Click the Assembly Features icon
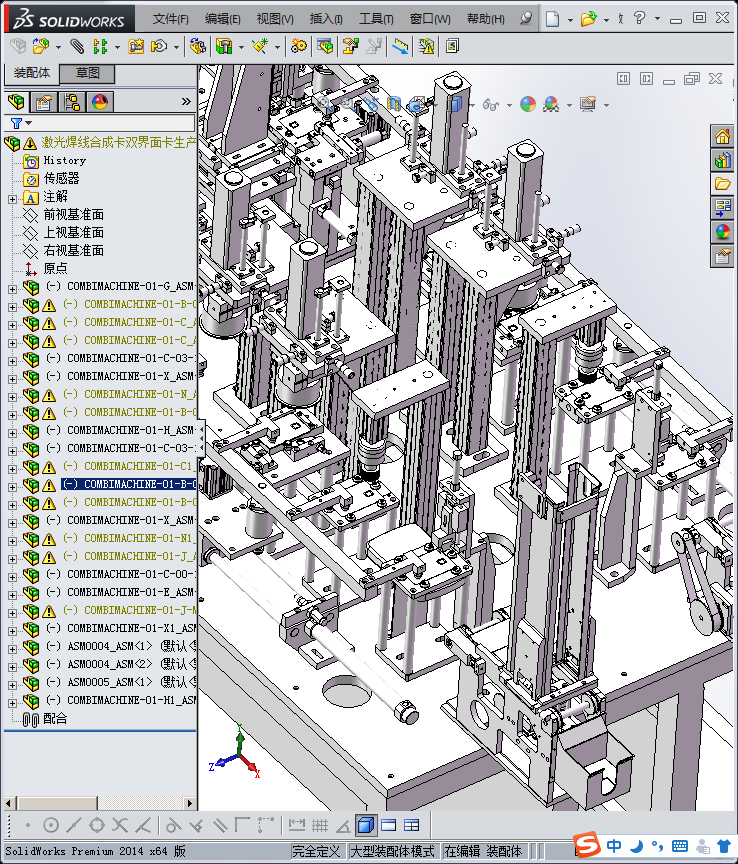The image size is (738, 864). pos(224,46)
